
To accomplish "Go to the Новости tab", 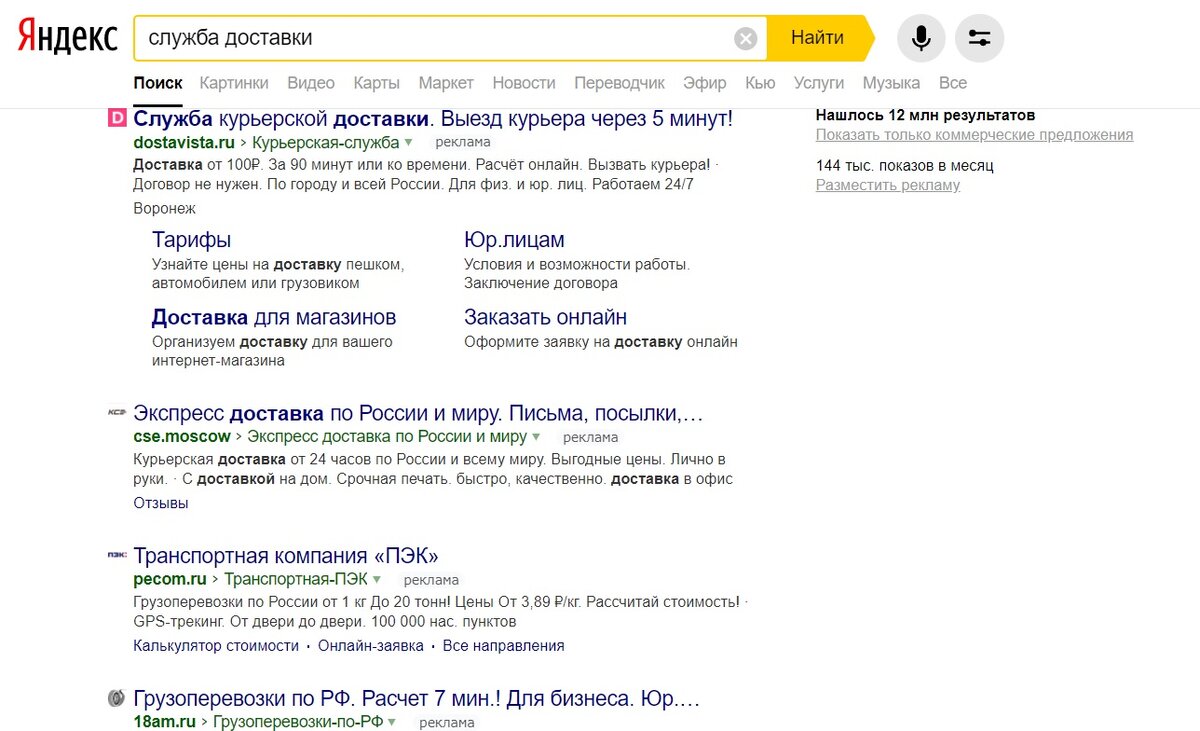I will (x=524, y=83).
